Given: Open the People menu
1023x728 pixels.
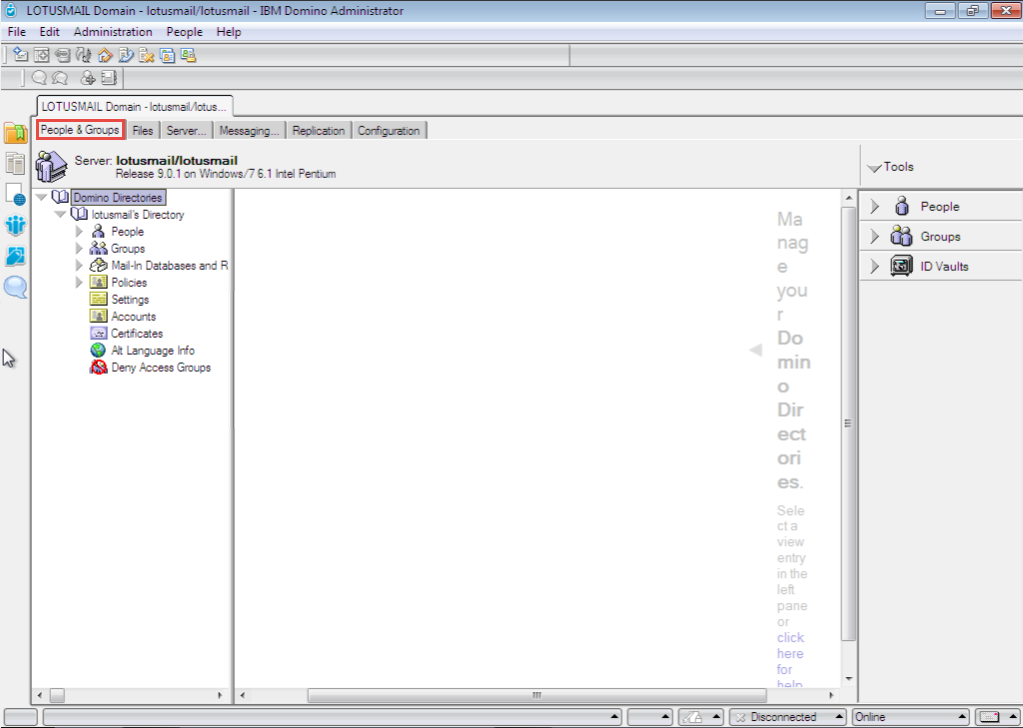Looking at the screenshot, I should 184,31.
